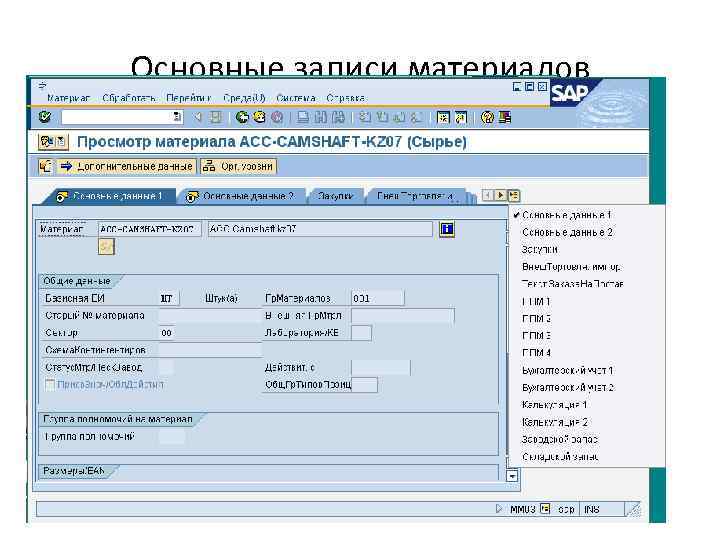Choose ТекстЗаказаНаПоставку in the tab list

(x=572, y=284)
